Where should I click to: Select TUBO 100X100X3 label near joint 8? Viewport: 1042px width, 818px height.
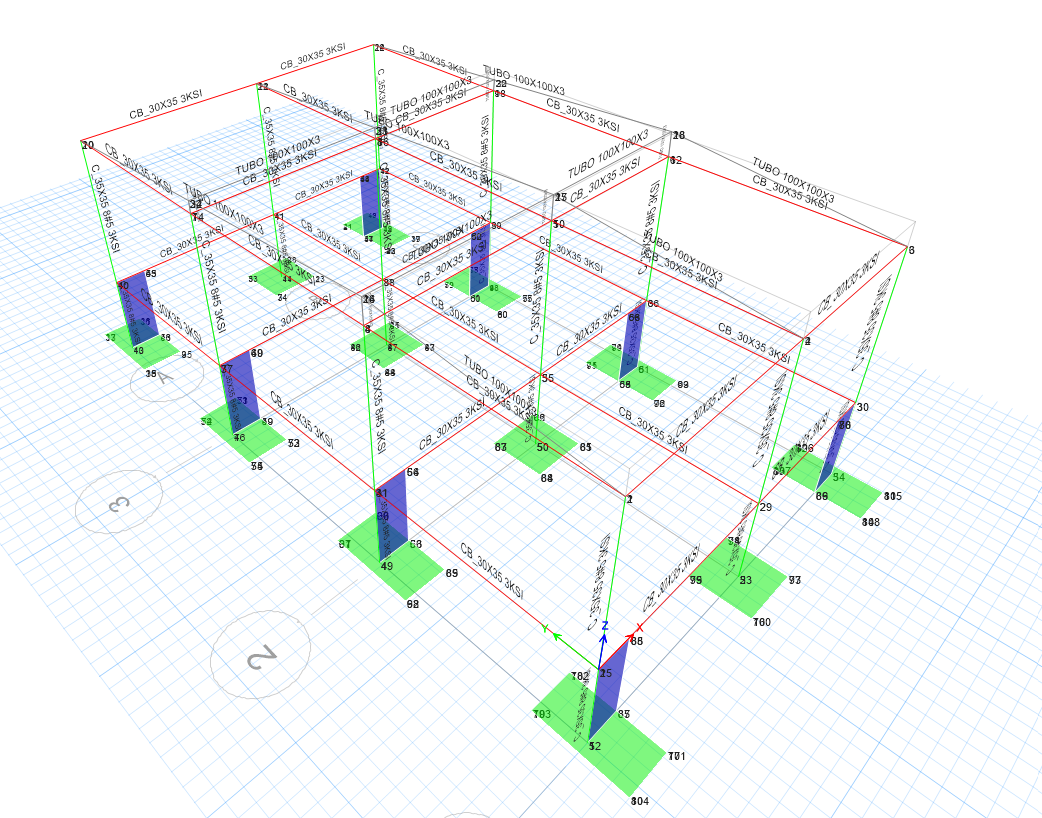click(793, 179)
